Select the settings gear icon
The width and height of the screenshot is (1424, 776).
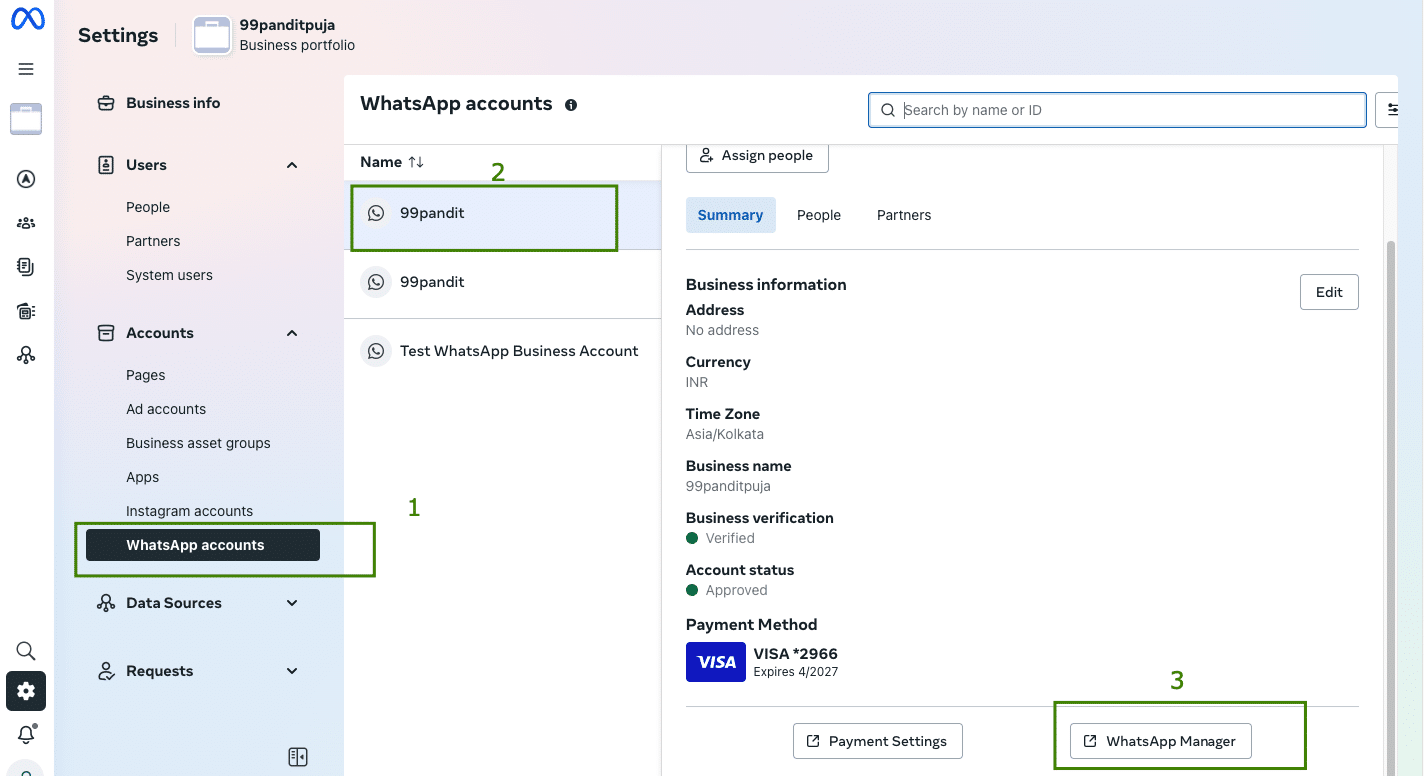click(26, 691)
